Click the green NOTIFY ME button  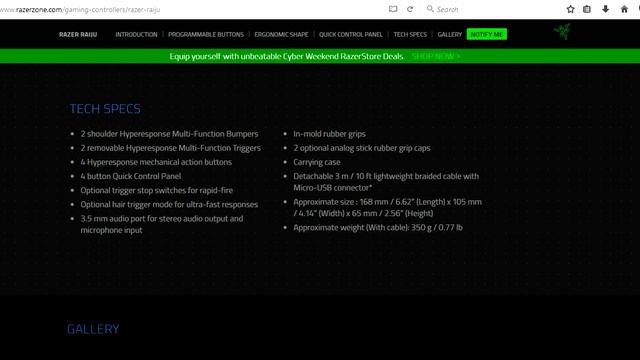(487, 34)
